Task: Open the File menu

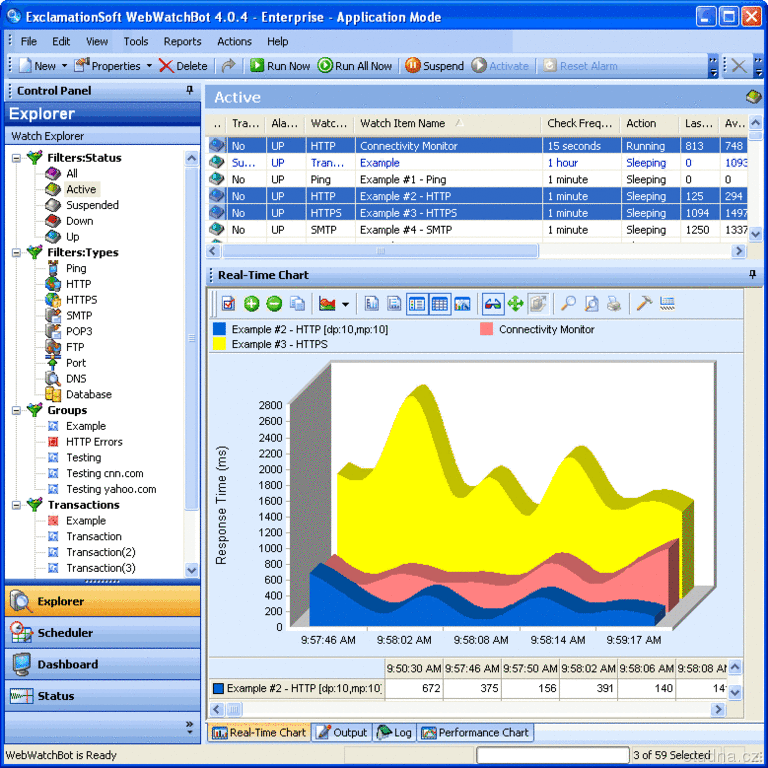Action: click(x=28, y=42)
